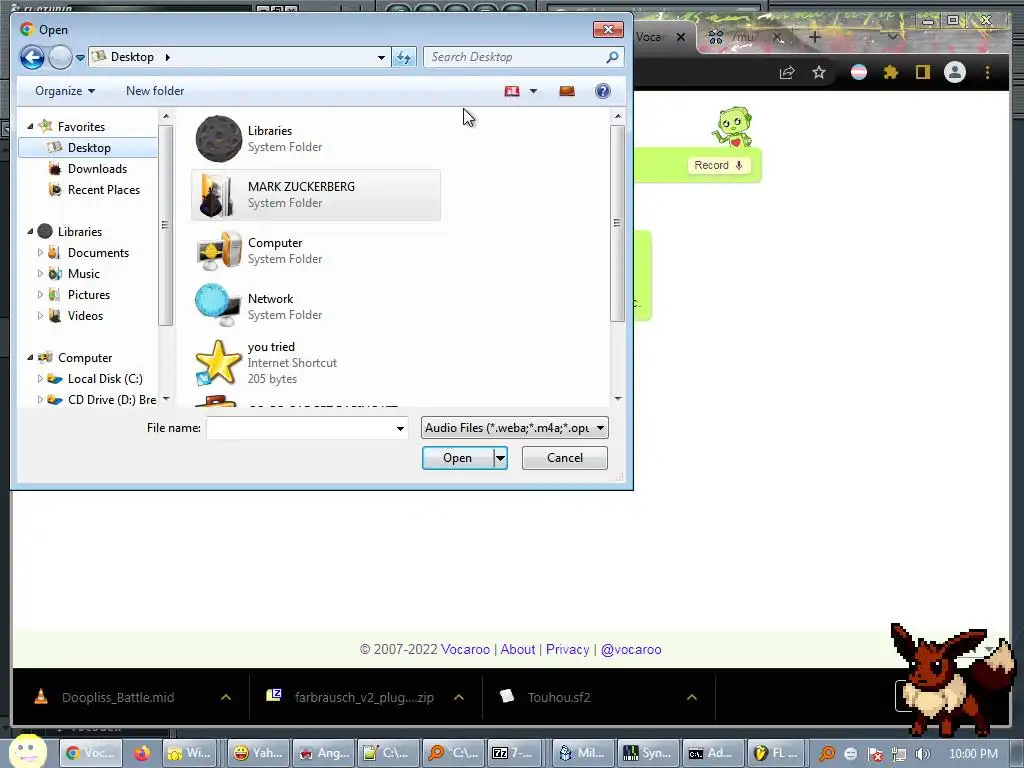Select Desktop under Favorites
1024x768 pixels.
click(88, 148)
